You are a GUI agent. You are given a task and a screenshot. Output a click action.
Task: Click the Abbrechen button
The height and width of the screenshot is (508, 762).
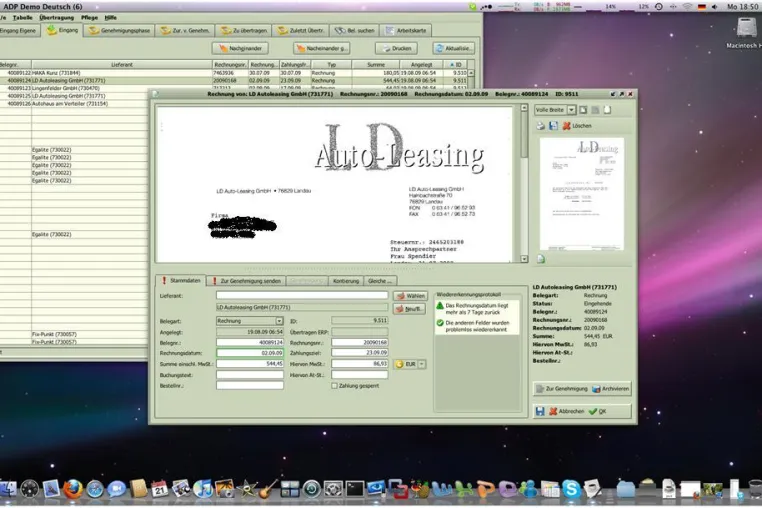[567, 411]
